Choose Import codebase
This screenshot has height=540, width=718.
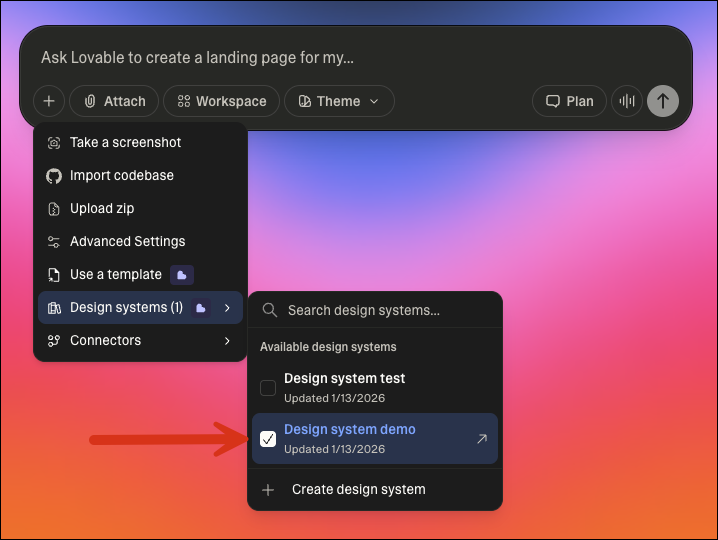click(x=140, y=175)
